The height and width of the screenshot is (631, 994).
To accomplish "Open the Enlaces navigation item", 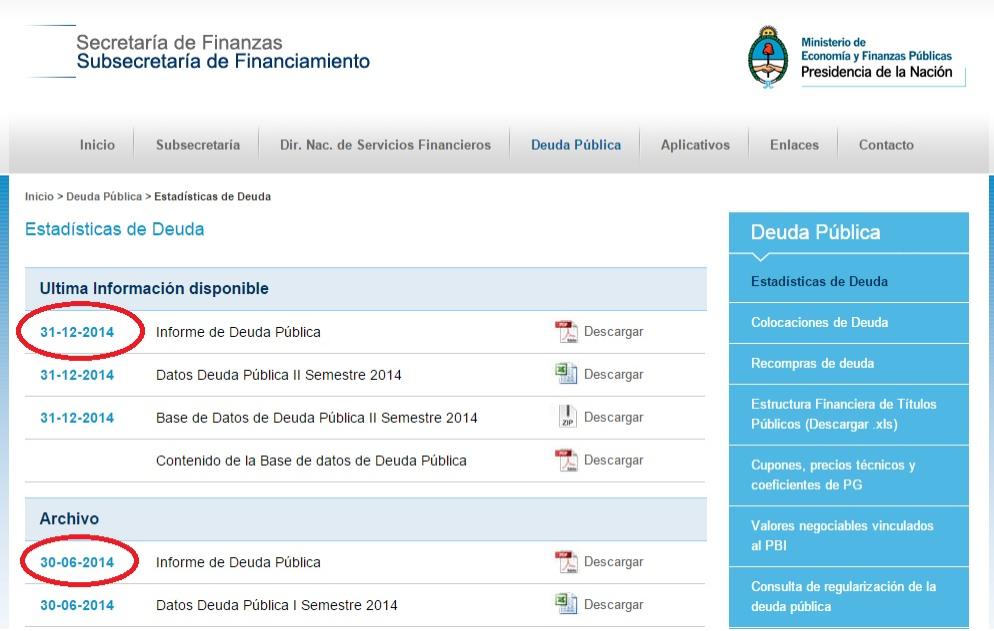I will [794, 145].
